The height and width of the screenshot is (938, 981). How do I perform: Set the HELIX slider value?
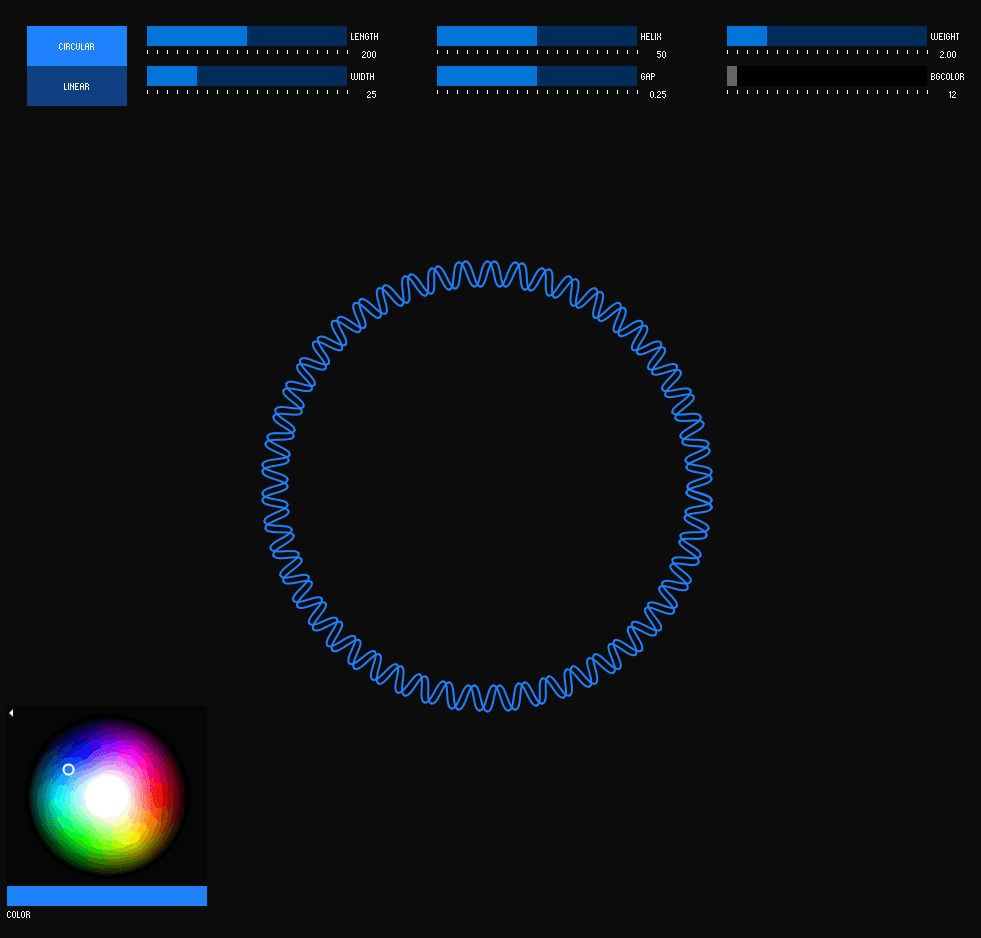coord(537,36)
